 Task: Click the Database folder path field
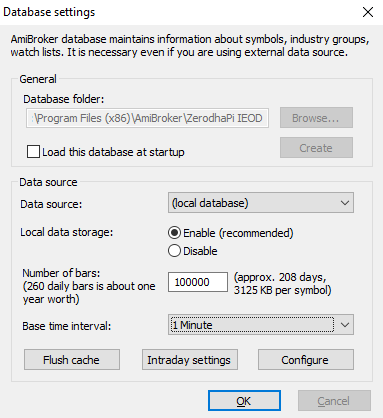[147, 118]
